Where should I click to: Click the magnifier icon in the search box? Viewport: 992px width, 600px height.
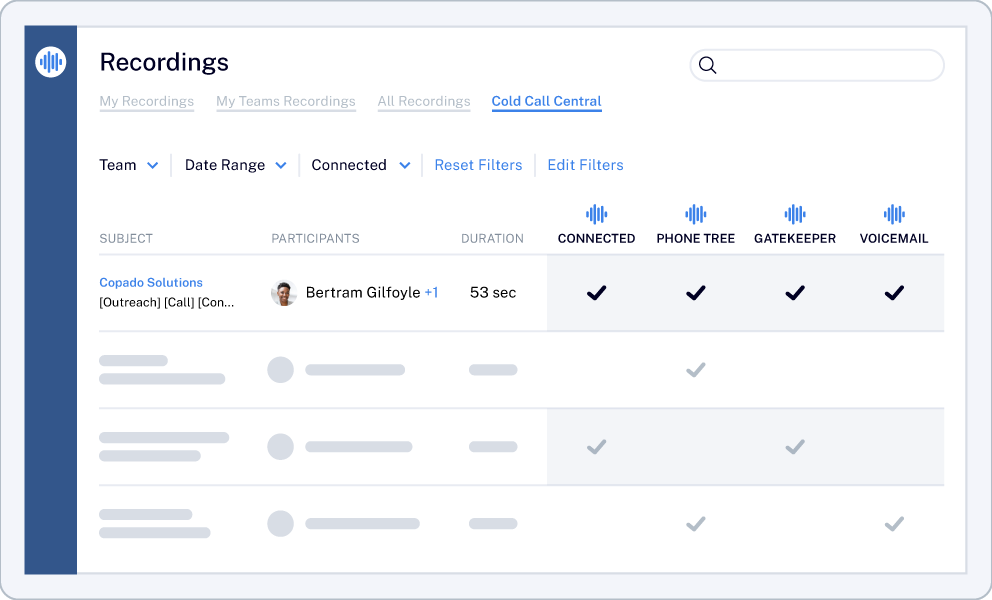pyautogui.click(x=707, y=65)
